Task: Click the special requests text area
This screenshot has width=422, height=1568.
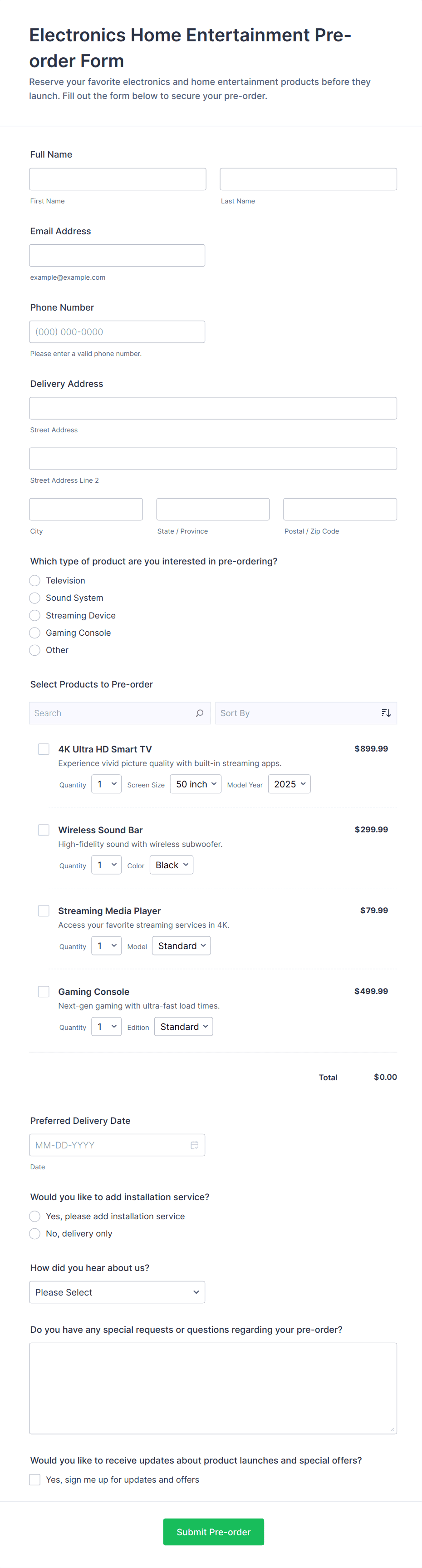Action: (213, 1389)
